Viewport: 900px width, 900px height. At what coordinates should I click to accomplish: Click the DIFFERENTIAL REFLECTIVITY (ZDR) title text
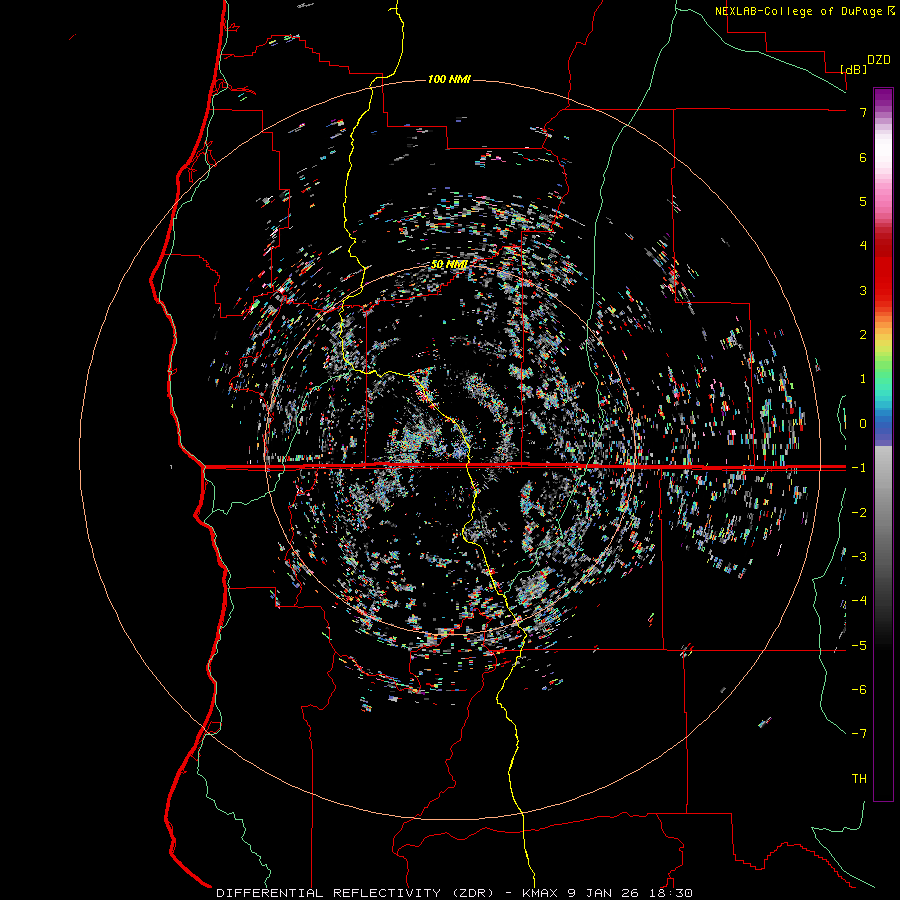(355, 893)
